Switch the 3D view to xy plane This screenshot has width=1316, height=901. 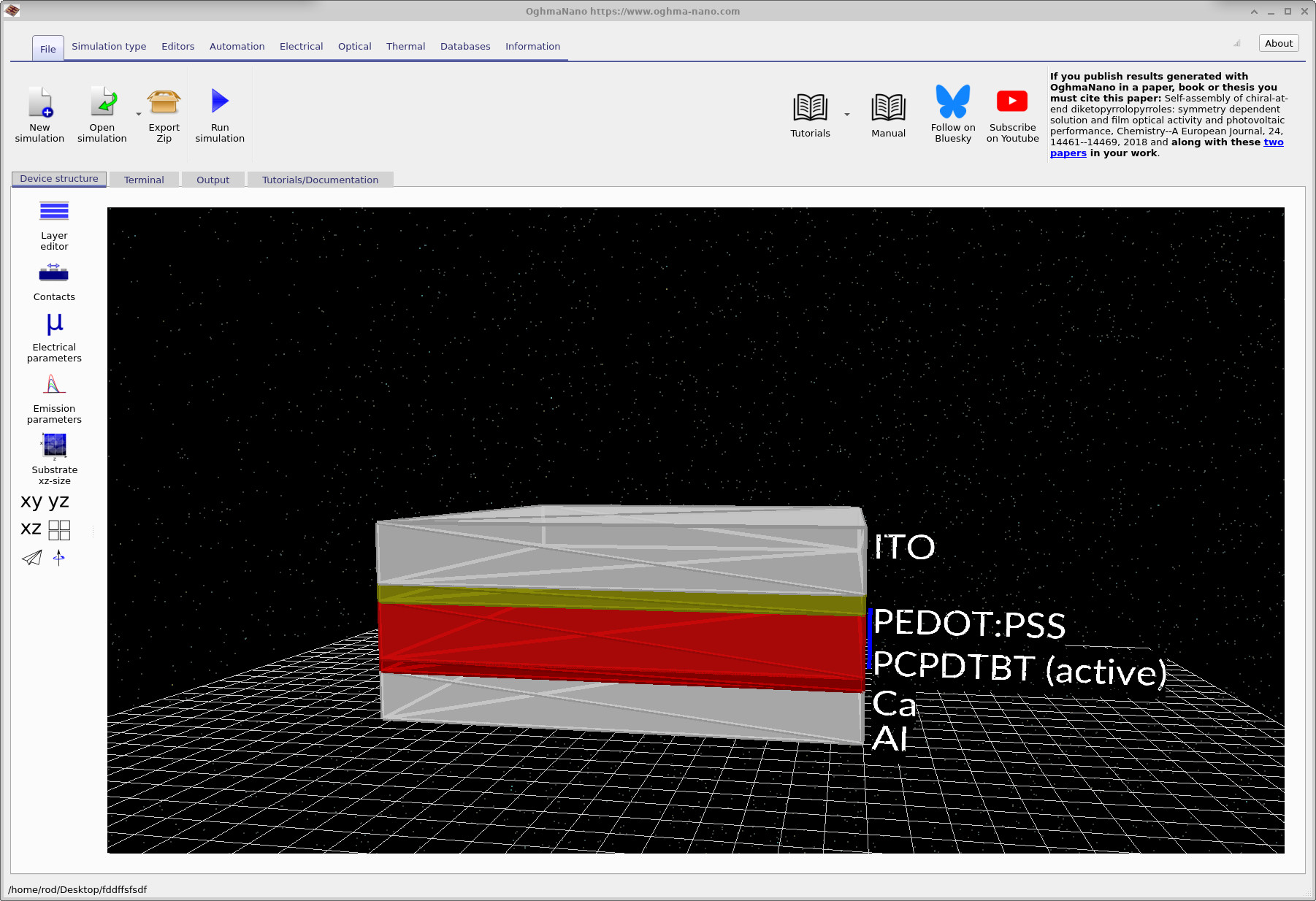tap(31, 501)
